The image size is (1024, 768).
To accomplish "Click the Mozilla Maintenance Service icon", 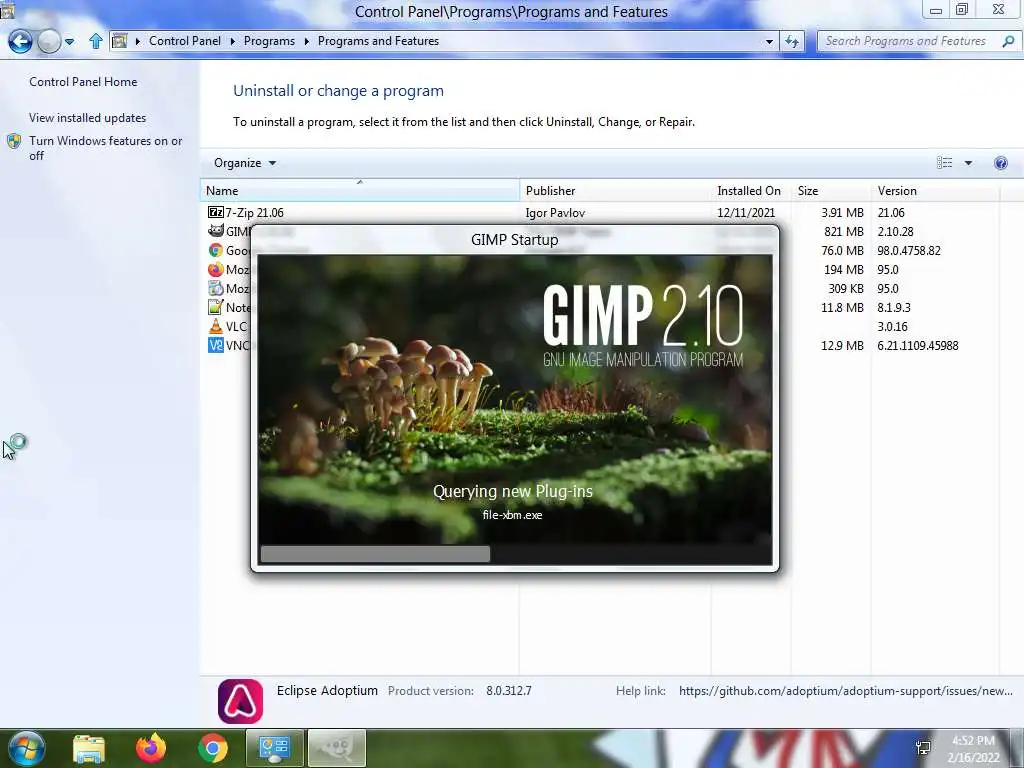I will coord(216,288).
